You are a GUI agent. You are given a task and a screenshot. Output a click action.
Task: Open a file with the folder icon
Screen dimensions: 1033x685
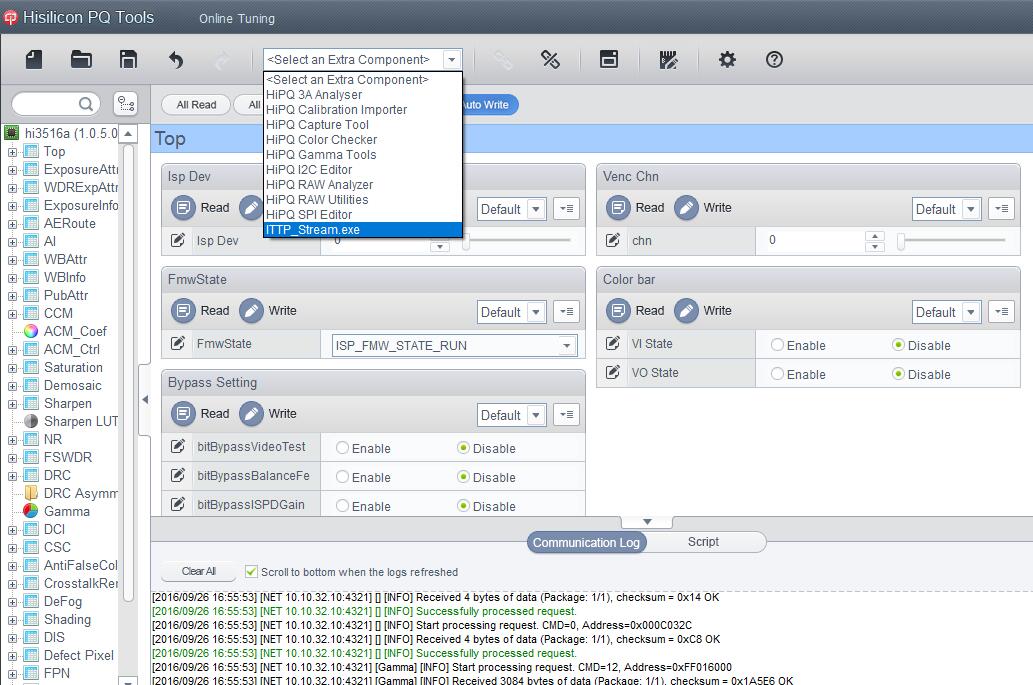[x=81, y=60]
